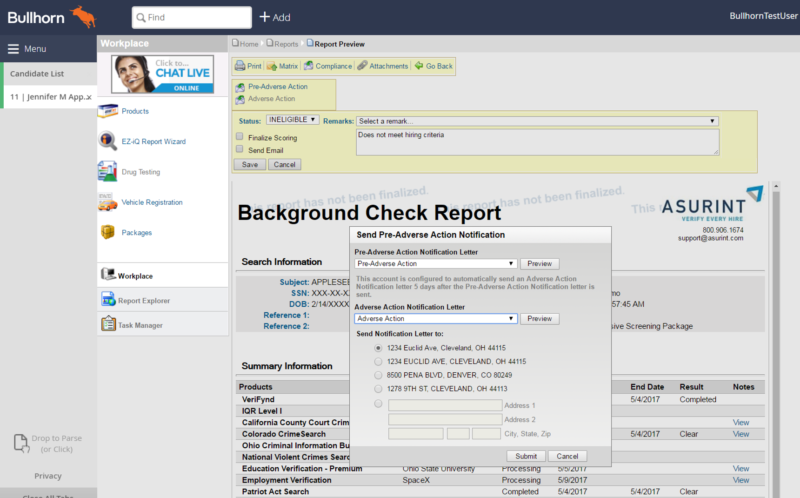Click the Find search field
Screen dimensions: 800x498
[x=192, y=17]
